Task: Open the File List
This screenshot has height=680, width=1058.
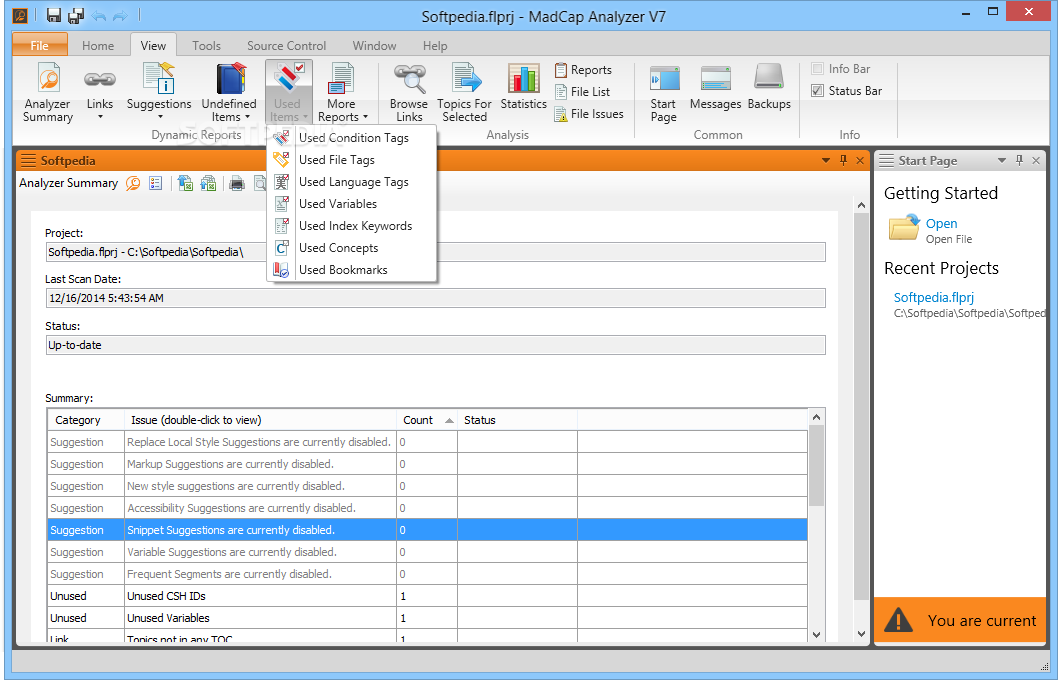Action: pos(582,92)
